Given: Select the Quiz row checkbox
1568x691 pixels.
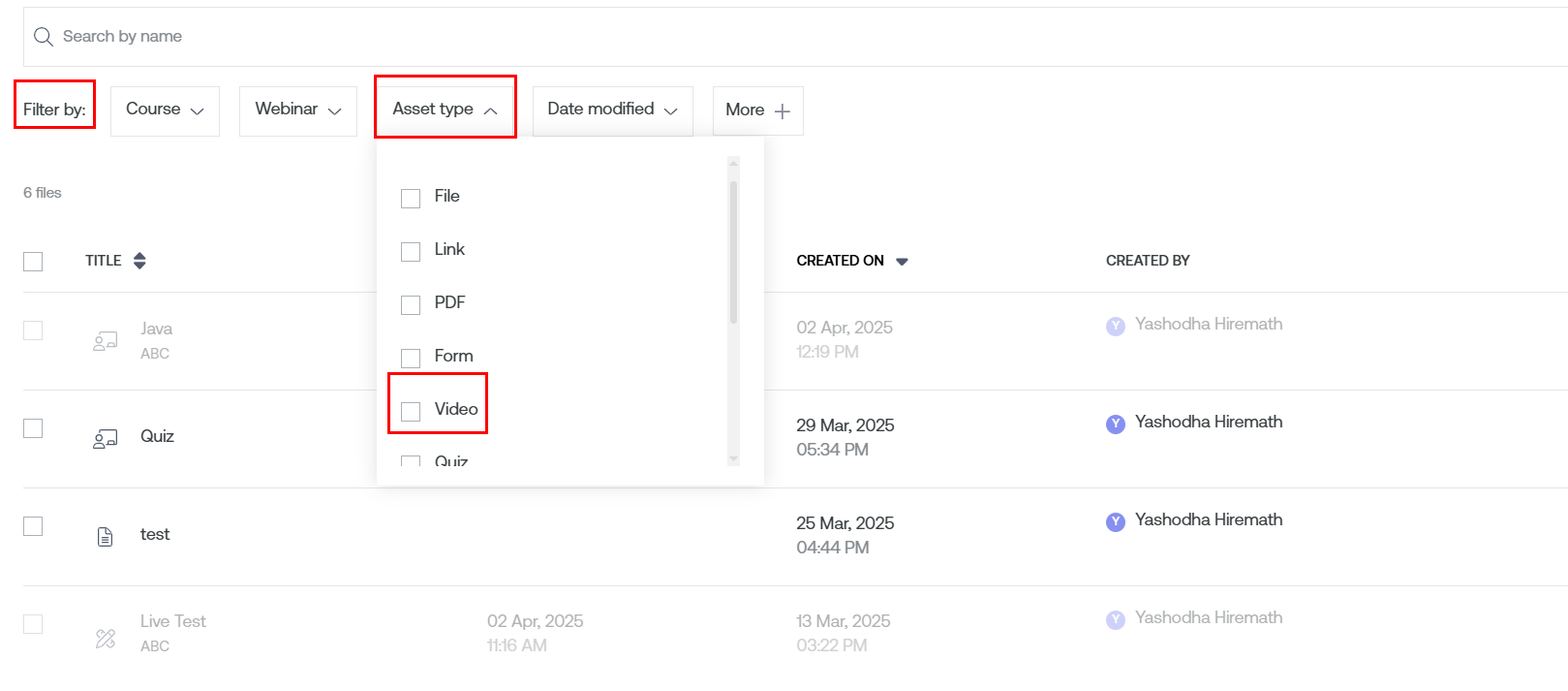Looking at the screenshot, I should (x=33, y=428).
